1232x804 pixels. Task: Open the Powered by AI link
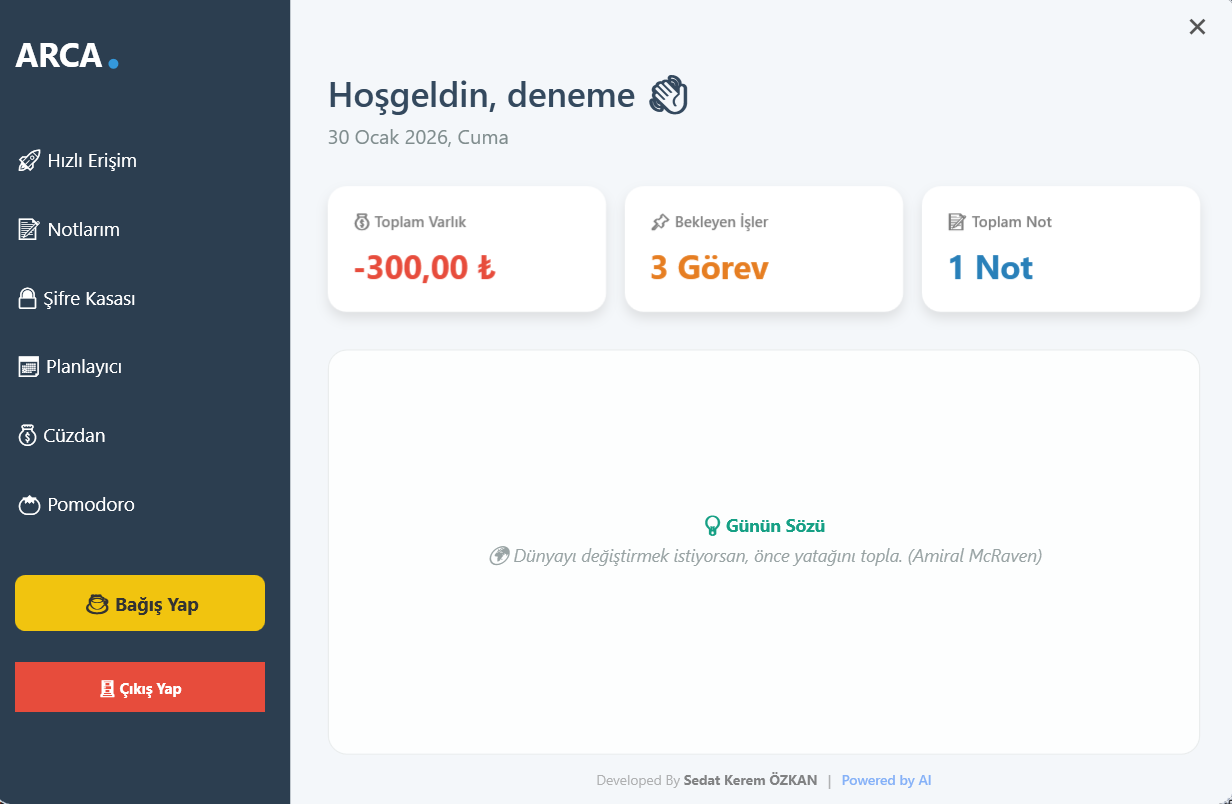click(886, 780)
